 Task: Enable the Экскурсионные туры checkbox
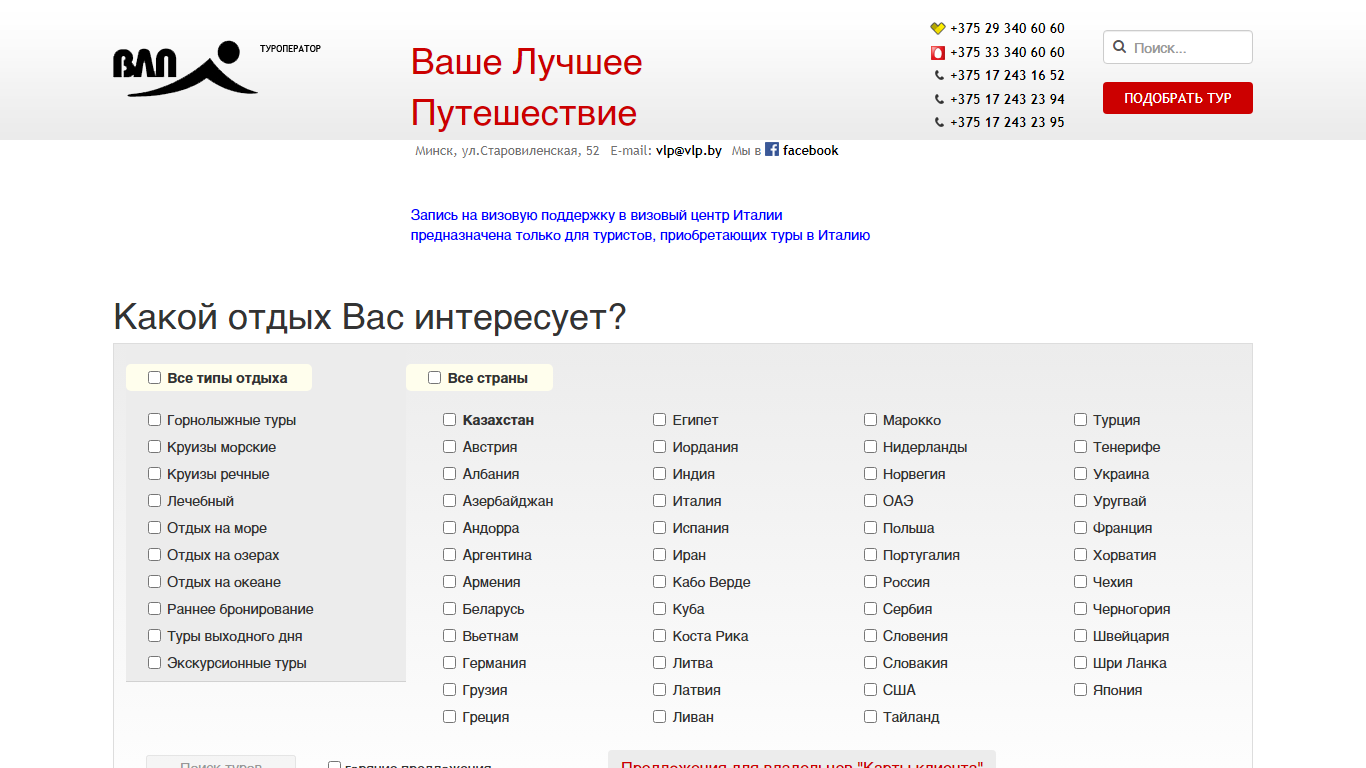155,663
